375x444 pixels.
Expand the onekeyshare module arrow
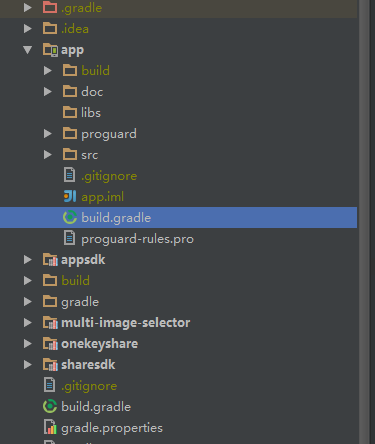click(x=28, y=344)
